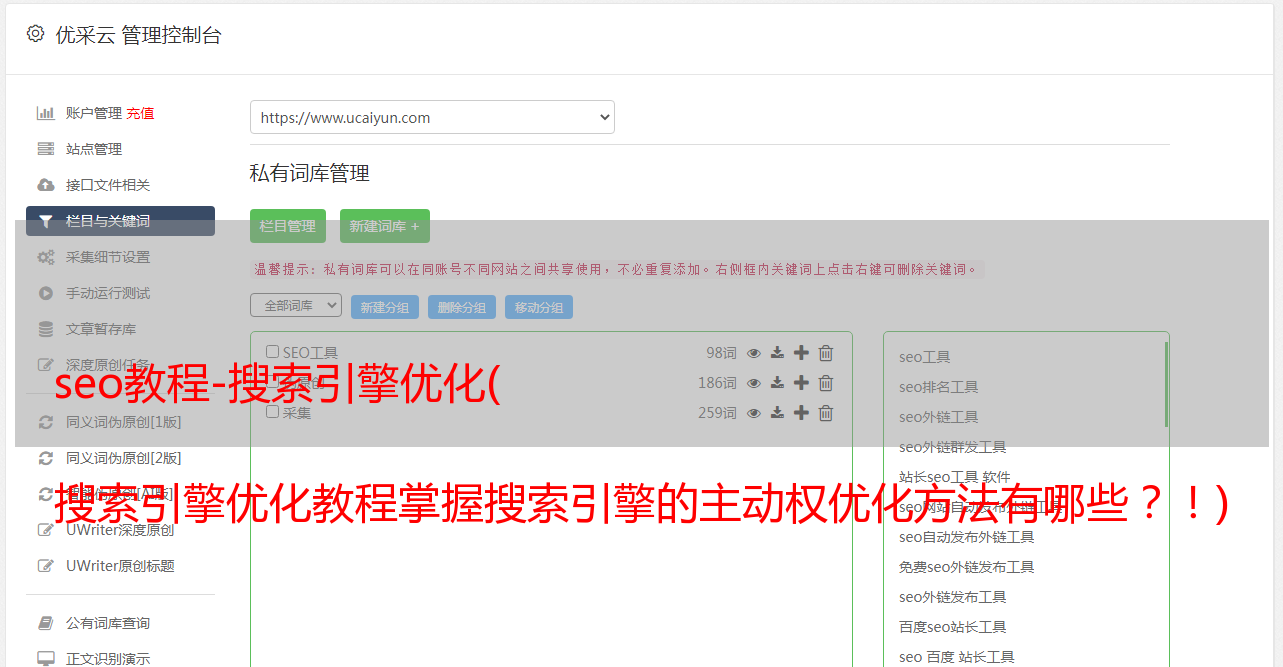
Task: Click the red 充值 link
Action: [140, 113]
